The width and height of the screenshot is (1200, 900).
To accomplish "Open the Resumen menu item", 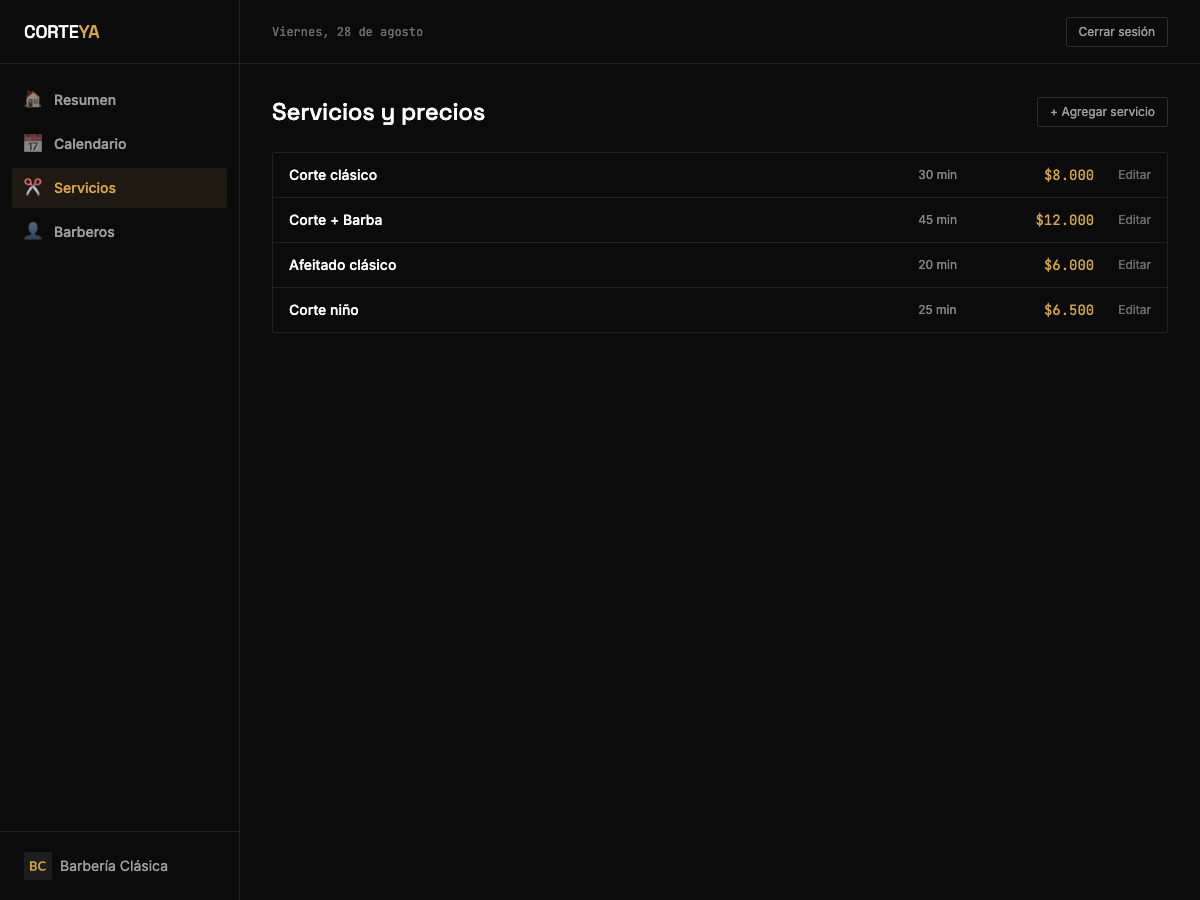I will pos(119,100).
